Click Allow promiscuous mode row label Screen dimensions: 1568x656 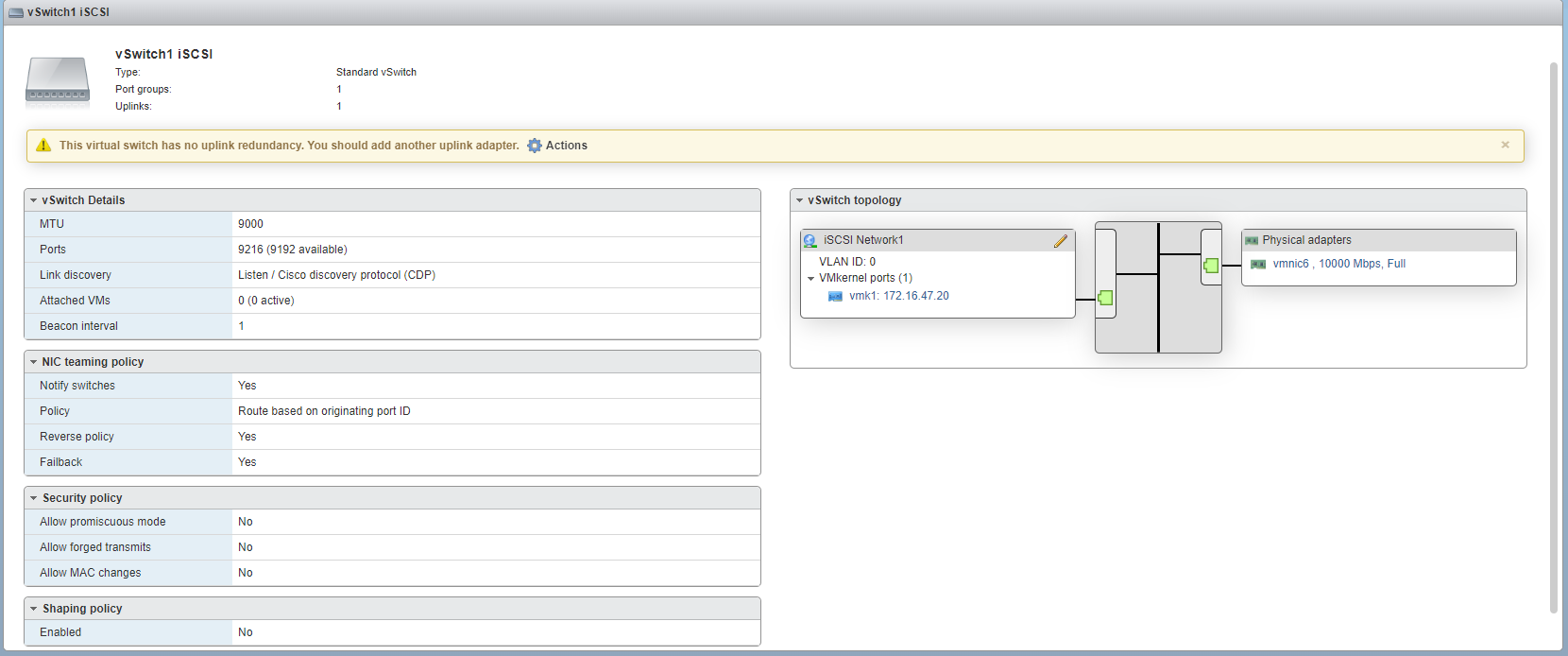(x=102, y=522)
